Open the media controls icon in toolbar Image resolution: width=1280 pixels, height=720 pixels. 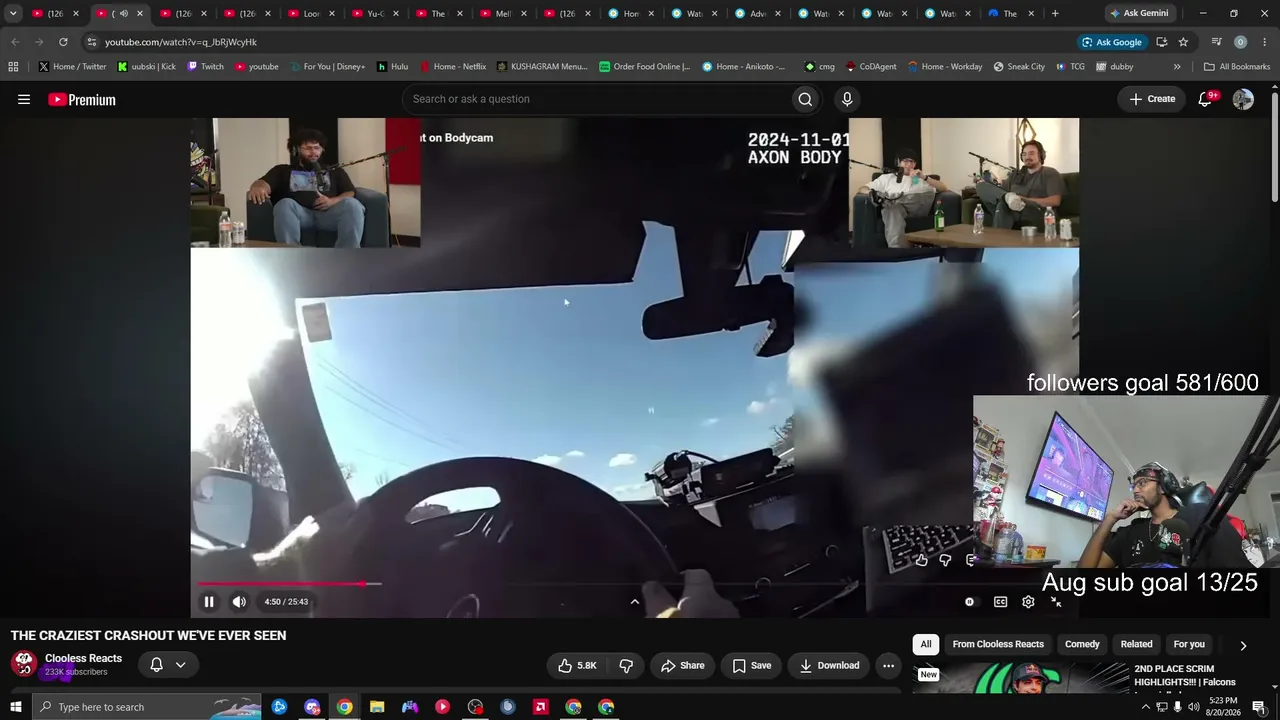tap(1216, 42)
